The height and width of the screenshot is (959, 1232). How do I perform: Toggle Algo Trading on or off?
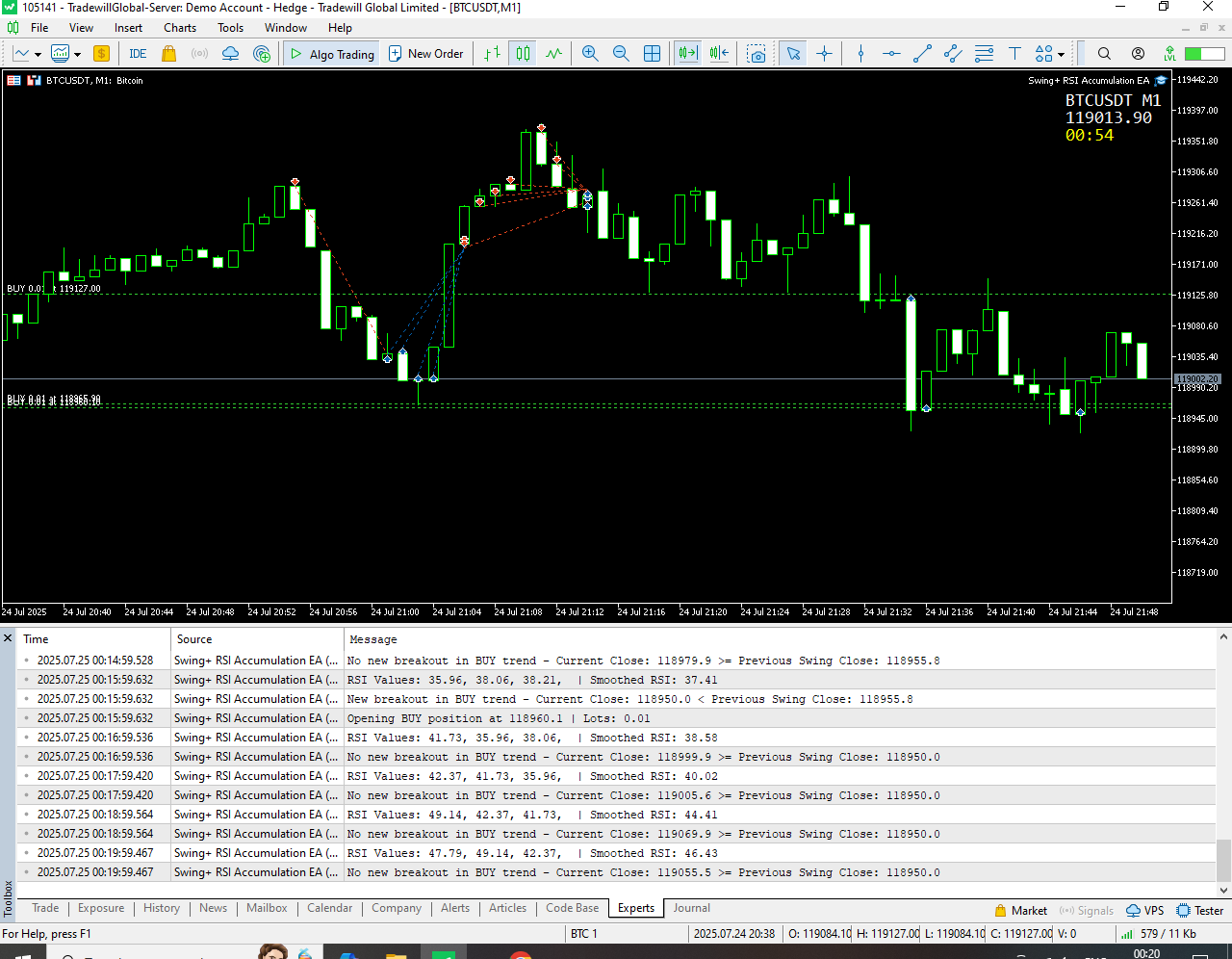[x=332, y=54]
